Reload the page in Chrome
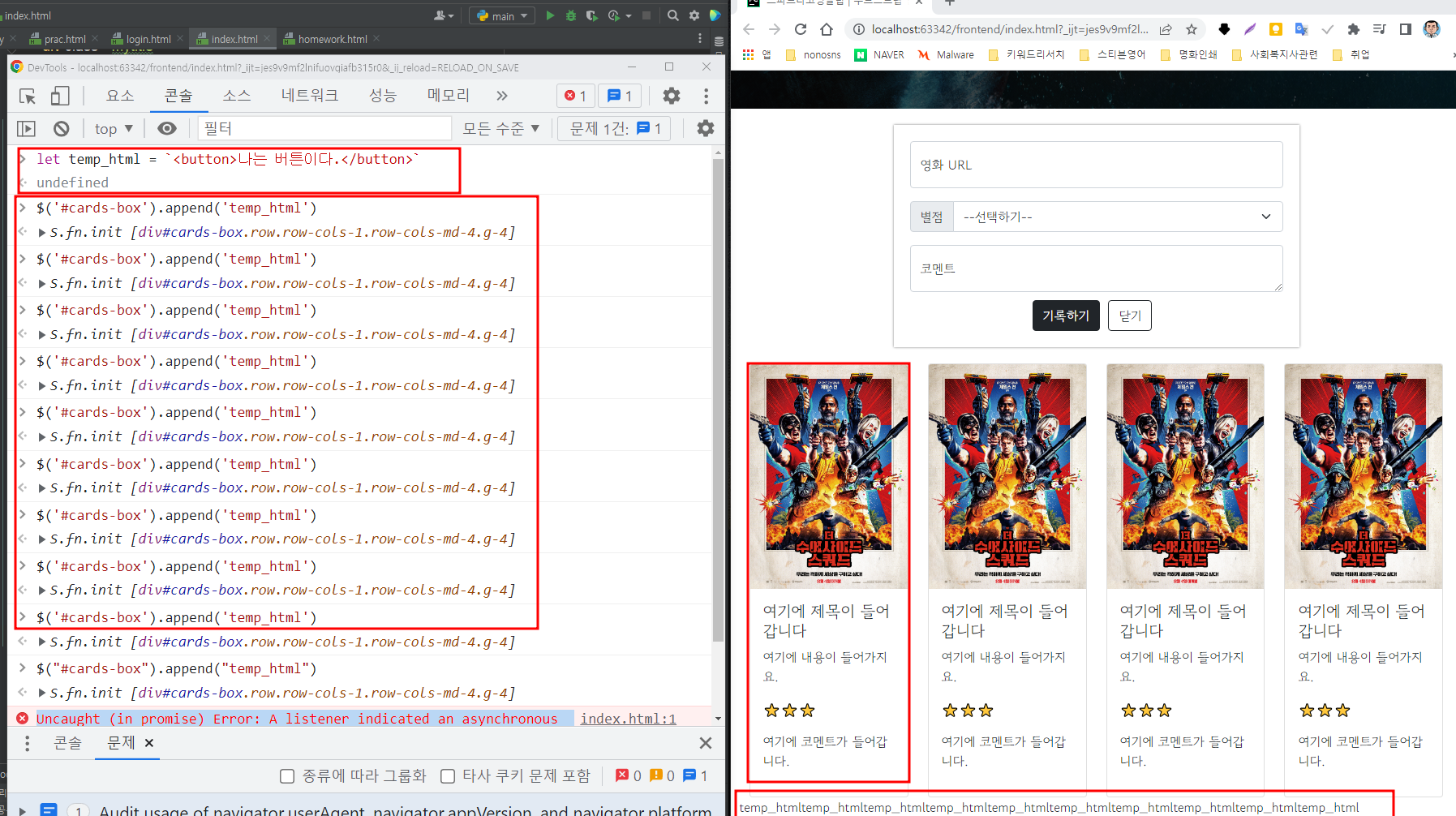1456x816 pixels. (x=801, y=29)
